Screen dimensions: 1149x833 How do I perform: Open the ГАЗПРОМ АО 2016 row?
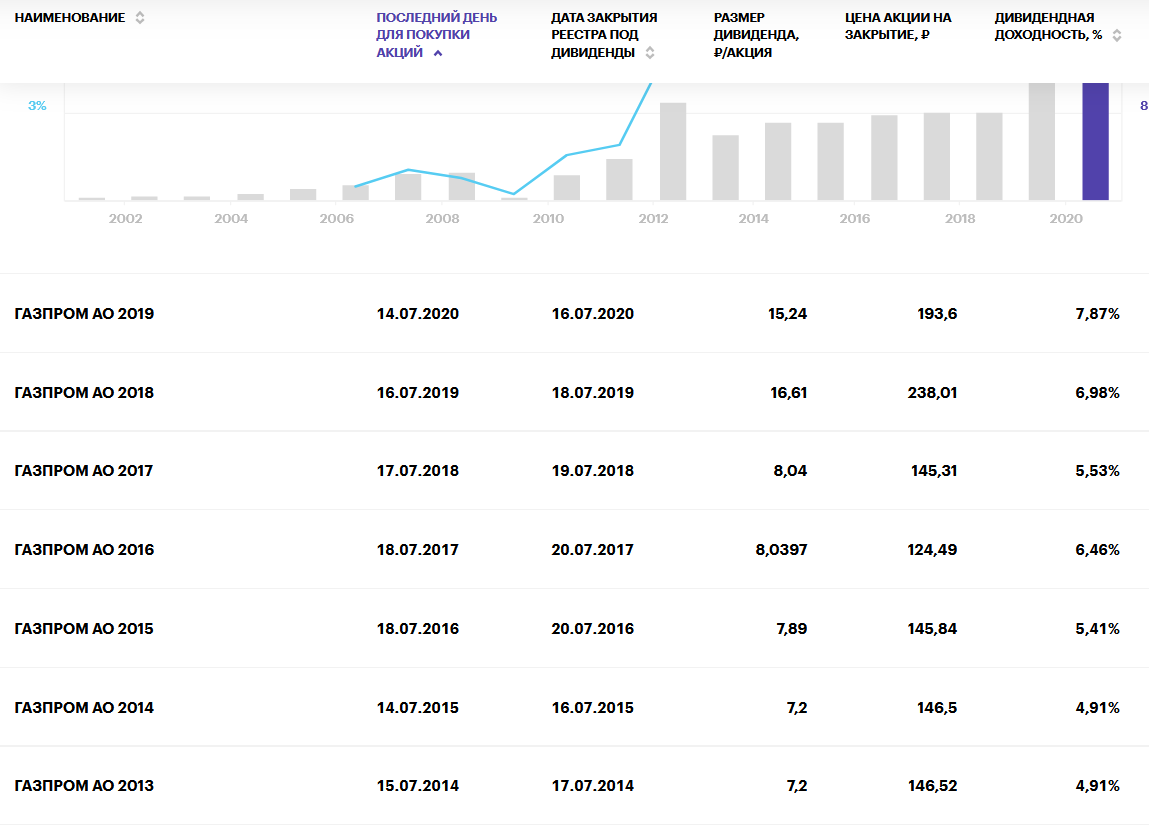(574, 549)
